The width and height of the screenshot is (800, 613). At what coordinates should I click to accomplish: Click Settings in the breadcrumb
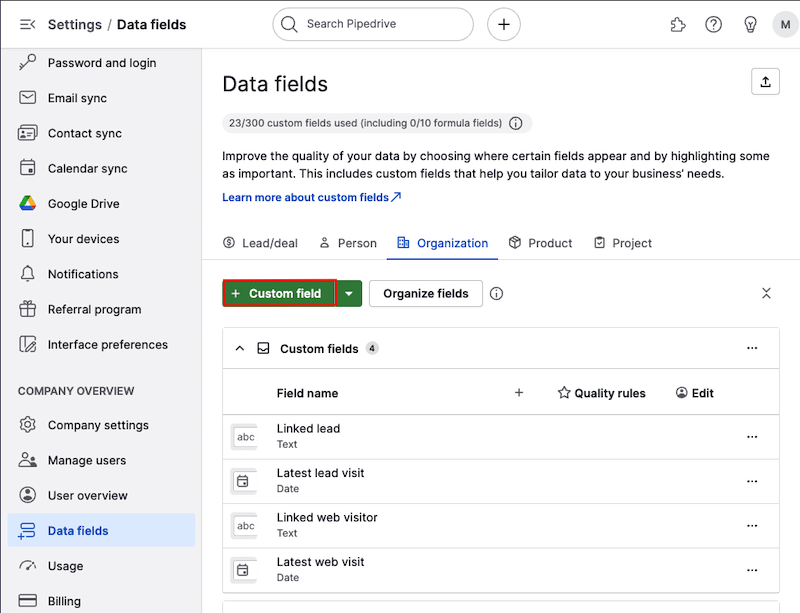click(x=75, y=24)
